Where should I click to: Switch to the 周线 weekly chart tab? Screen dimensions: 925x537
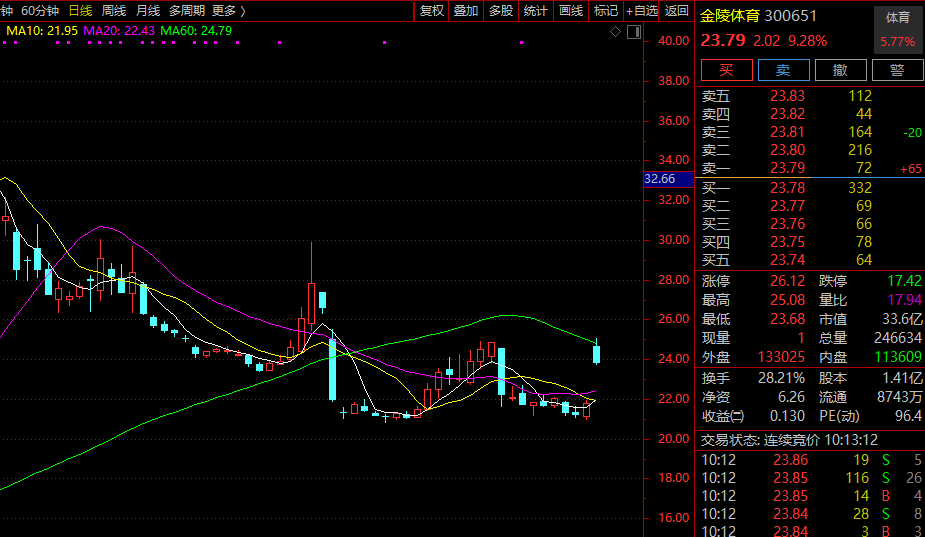point(114,11)
